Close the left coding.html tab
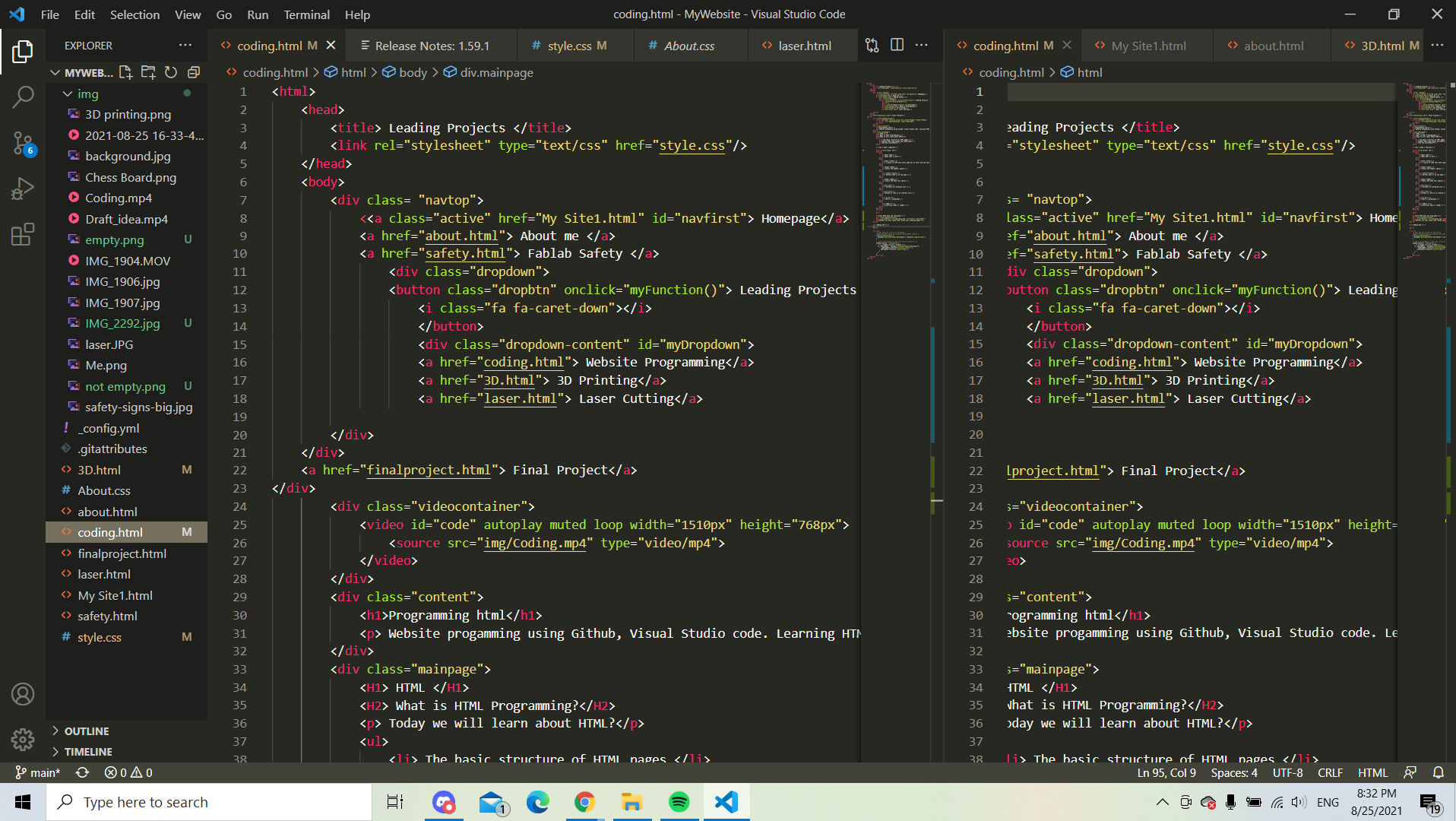 (331, 46)
